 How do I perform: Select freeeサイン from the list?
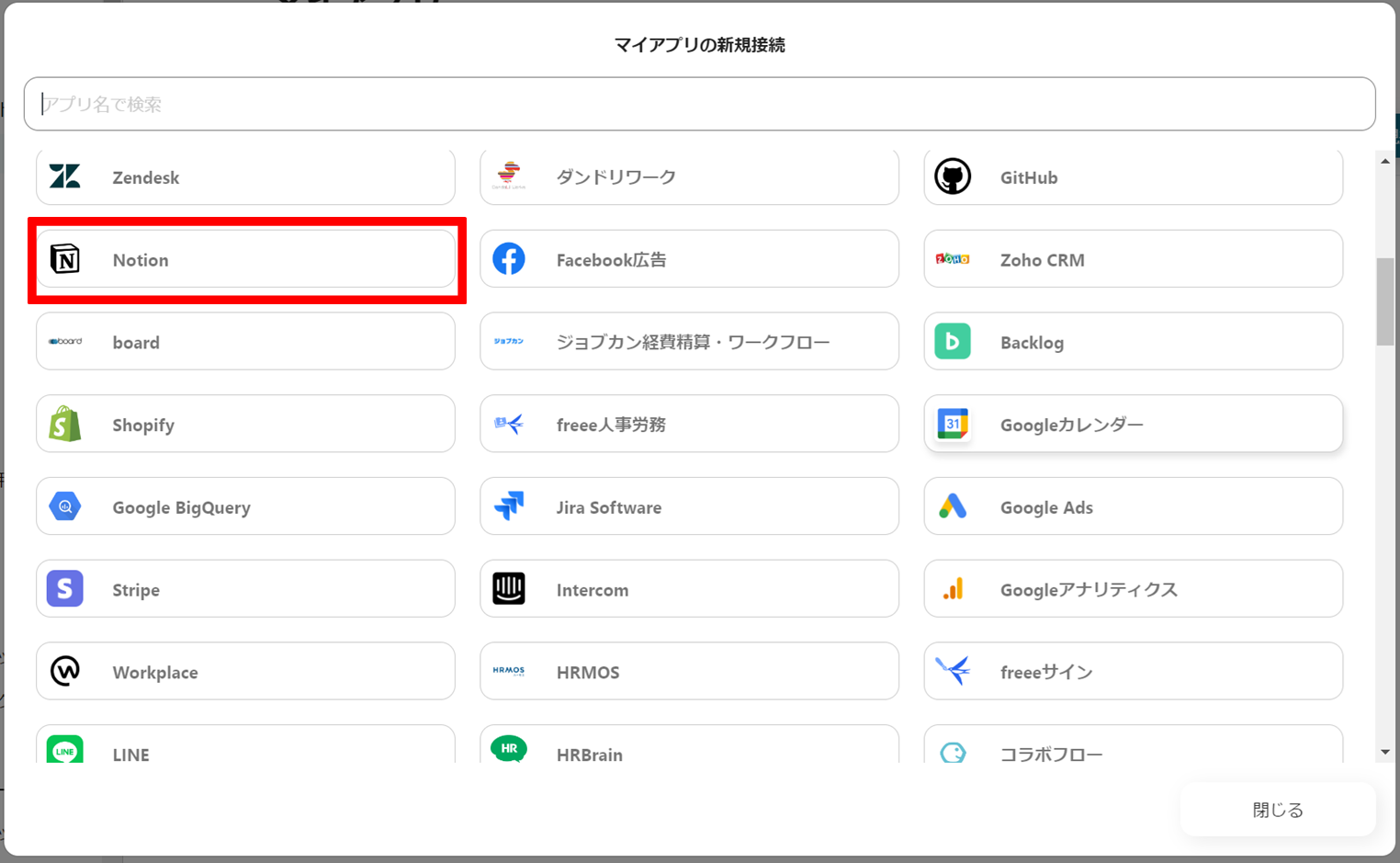coord(1134,671)
